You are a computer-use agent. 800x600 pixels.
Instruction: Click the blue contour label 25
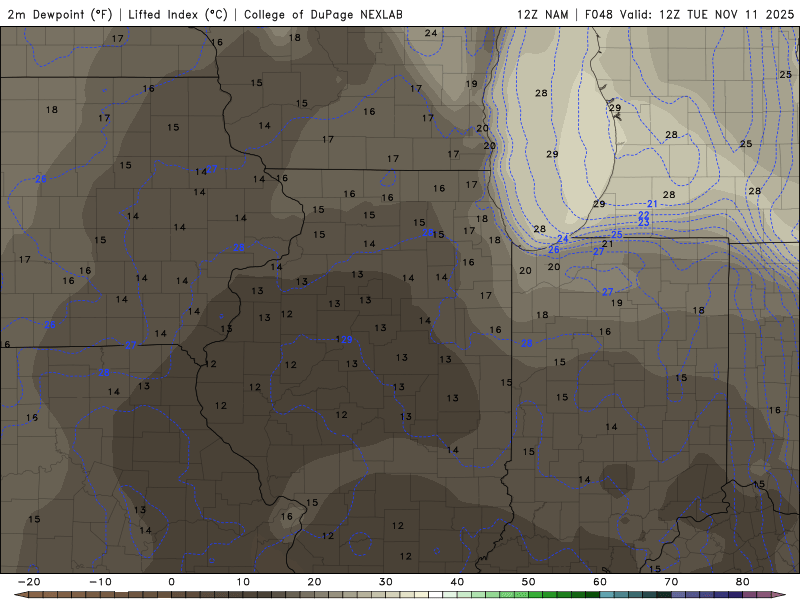(x=617, y=235)
